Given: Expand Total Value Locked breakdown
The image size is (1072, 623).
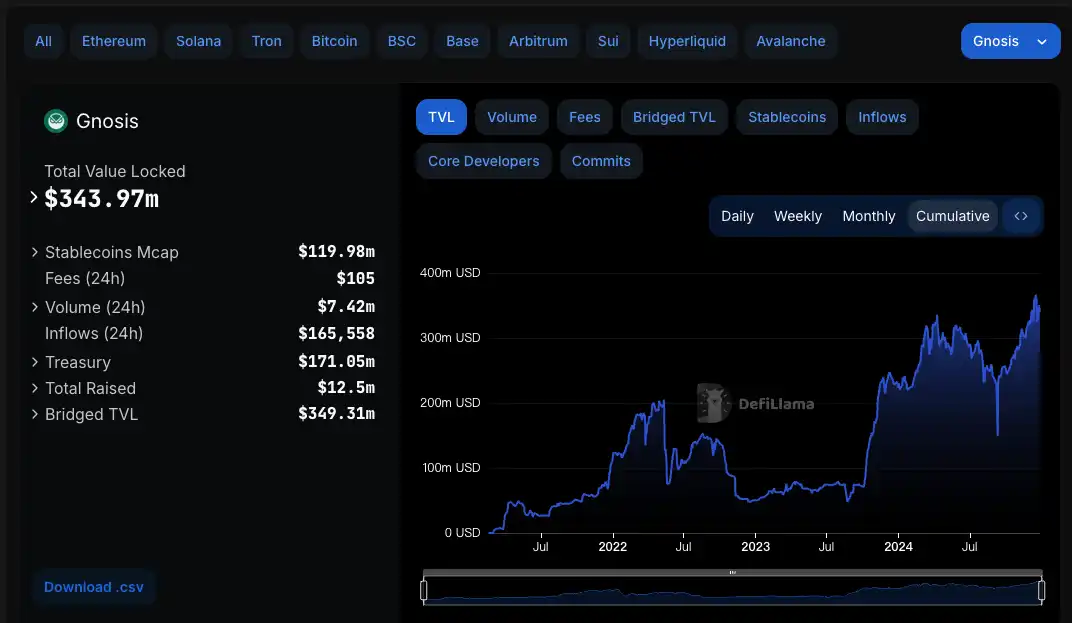Looking at the screenshot, I should (x=35, y=198).
